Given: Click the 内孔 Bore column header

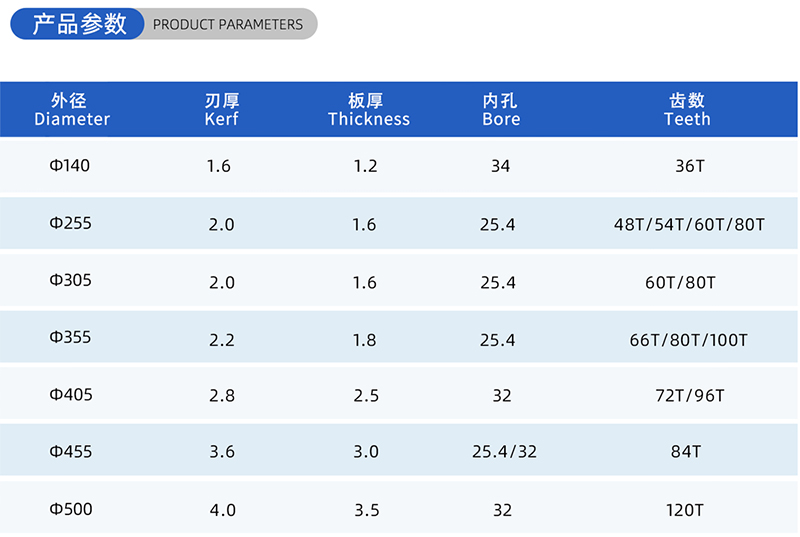Looking at the screenshot, I should click(500, 110).
